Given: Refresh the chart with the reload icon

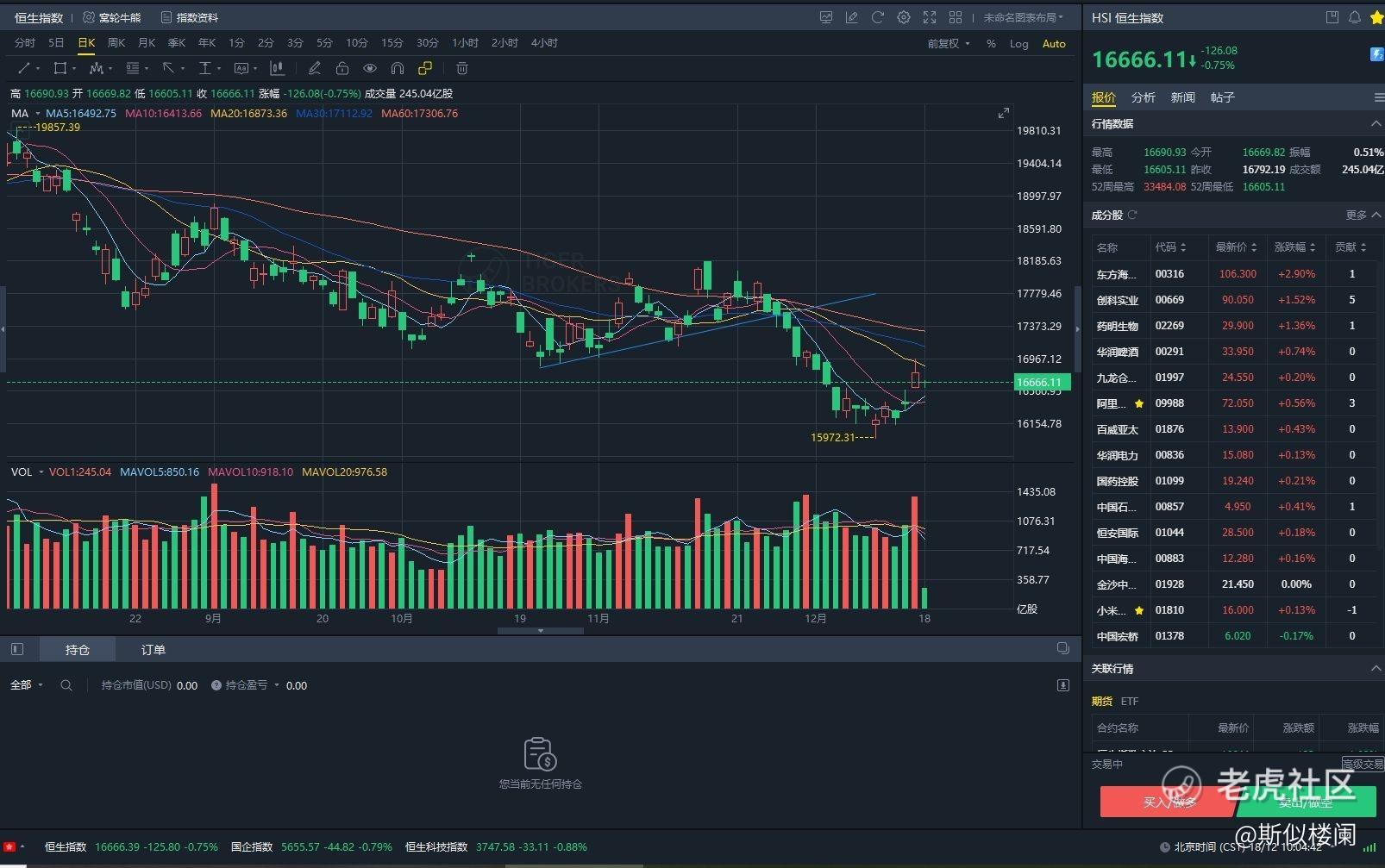Looking at the screenshot, I should click(878, 17).
